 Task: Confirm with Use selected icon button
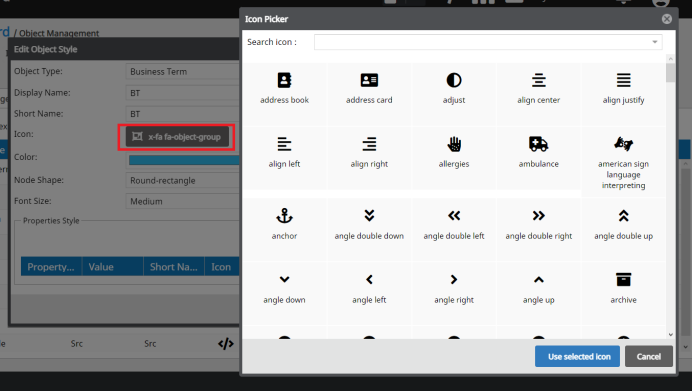point(577,357)
